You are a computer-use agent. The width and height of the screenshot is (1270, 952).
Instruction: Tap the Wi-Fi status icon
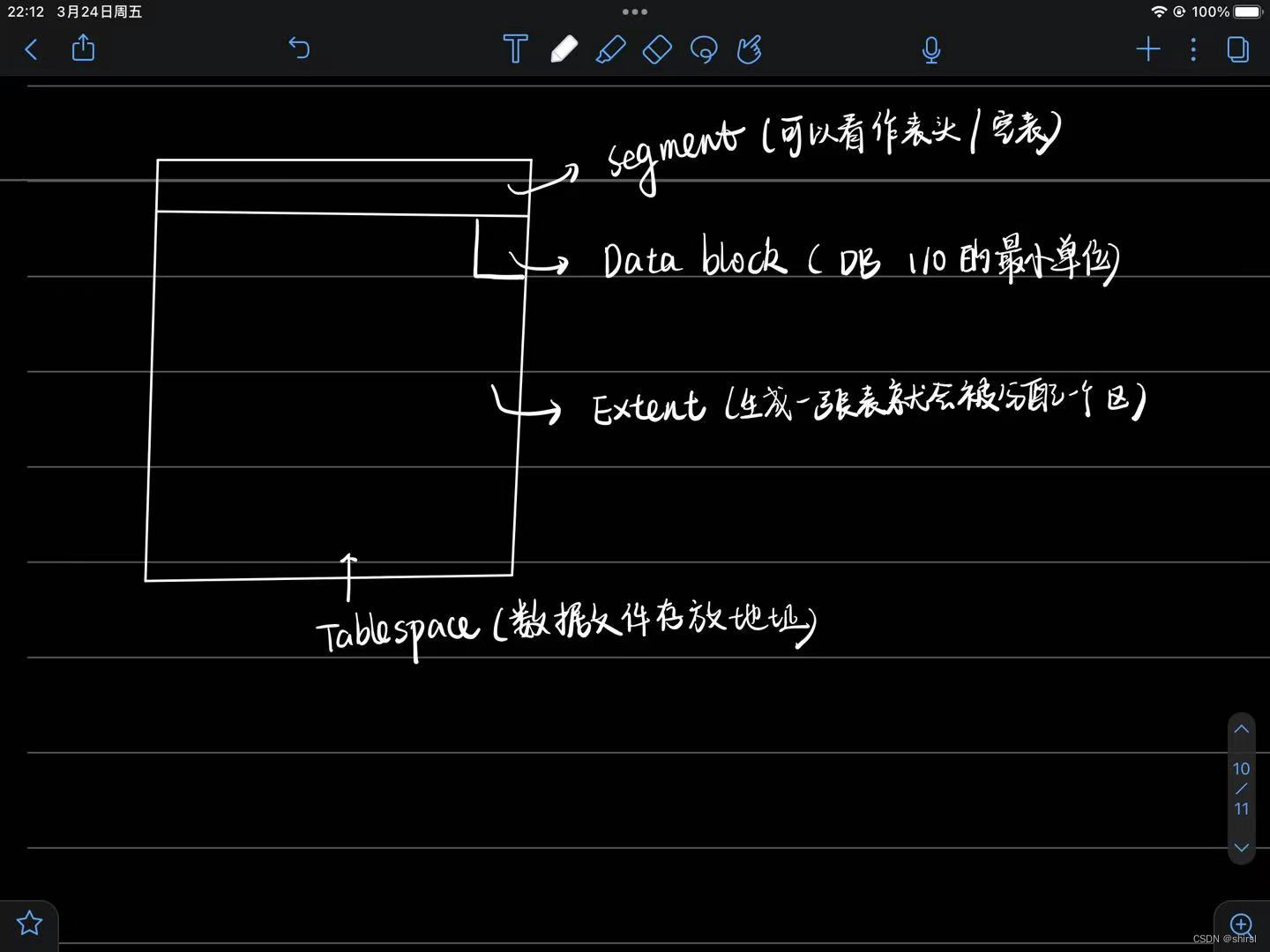tap(1159, 11)
